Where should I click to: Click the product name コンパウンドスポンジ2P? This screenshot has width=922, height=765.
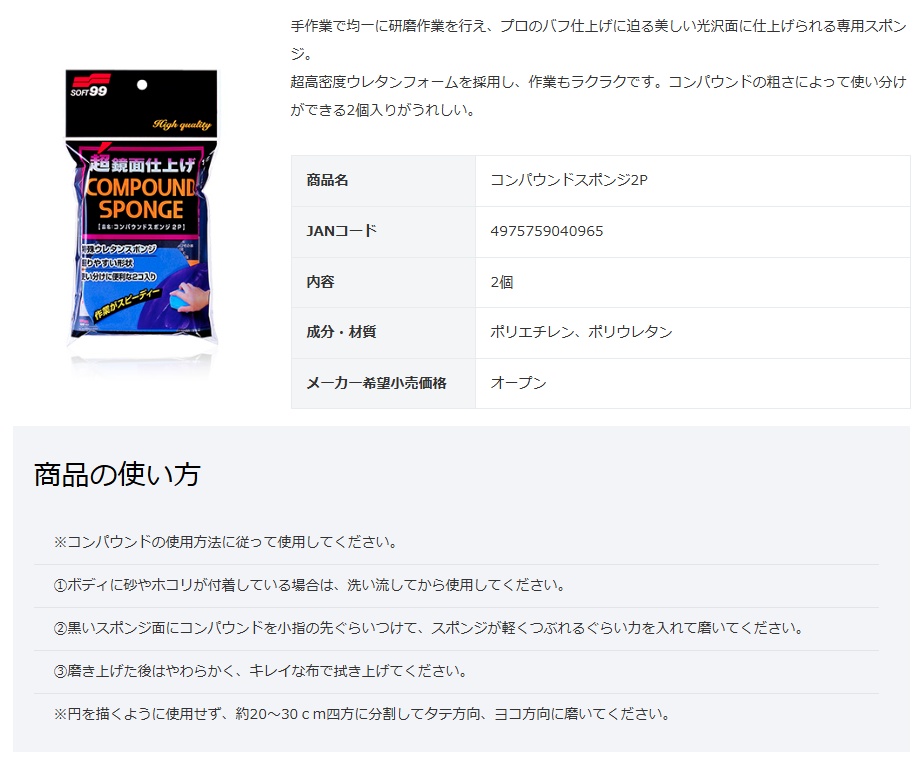(x=560, y=180)
